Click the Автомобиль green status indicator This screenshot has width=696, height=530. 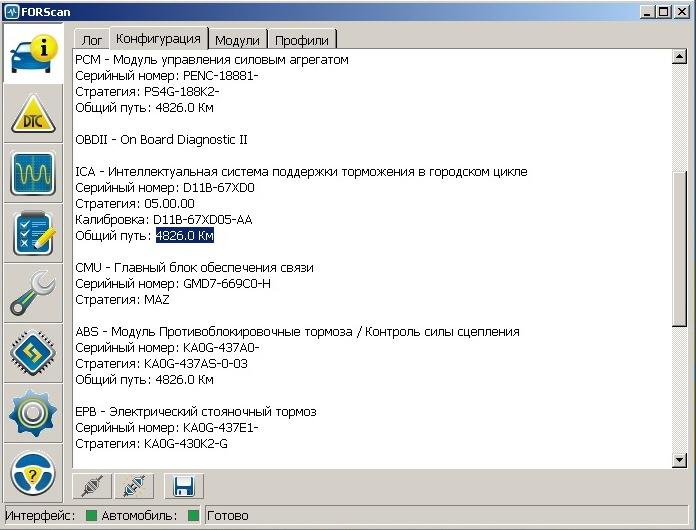[193, 515]
